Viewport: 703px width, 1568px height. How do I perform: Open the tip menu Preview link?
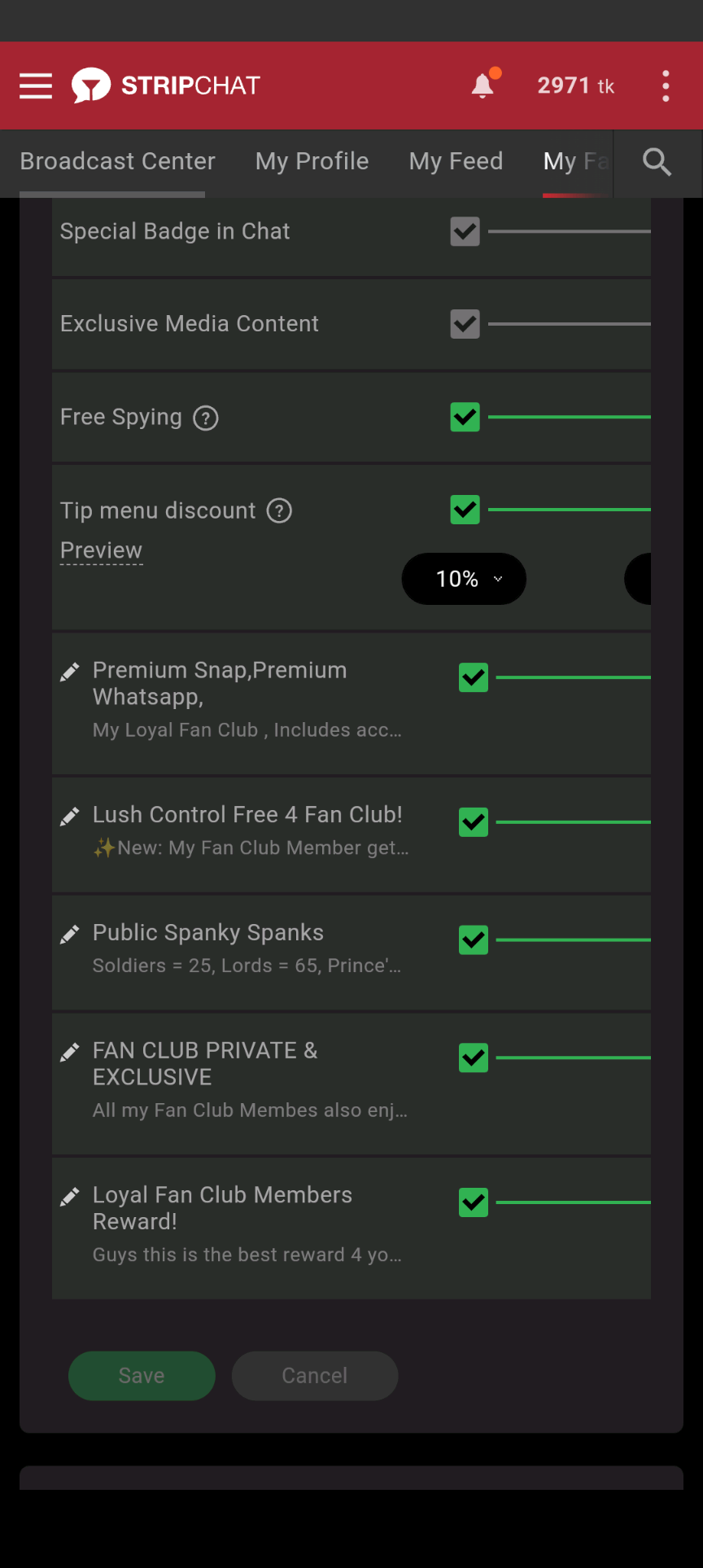(101, 550)
